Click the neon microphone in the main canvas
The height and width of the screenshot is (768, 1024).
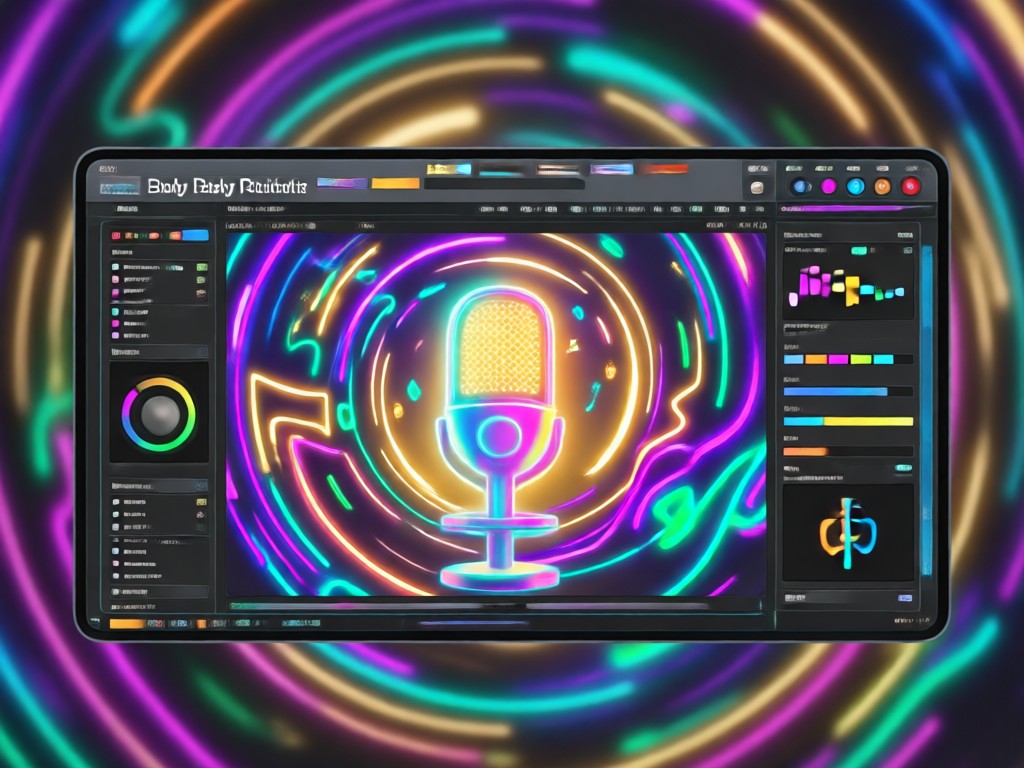pos(500,438)
